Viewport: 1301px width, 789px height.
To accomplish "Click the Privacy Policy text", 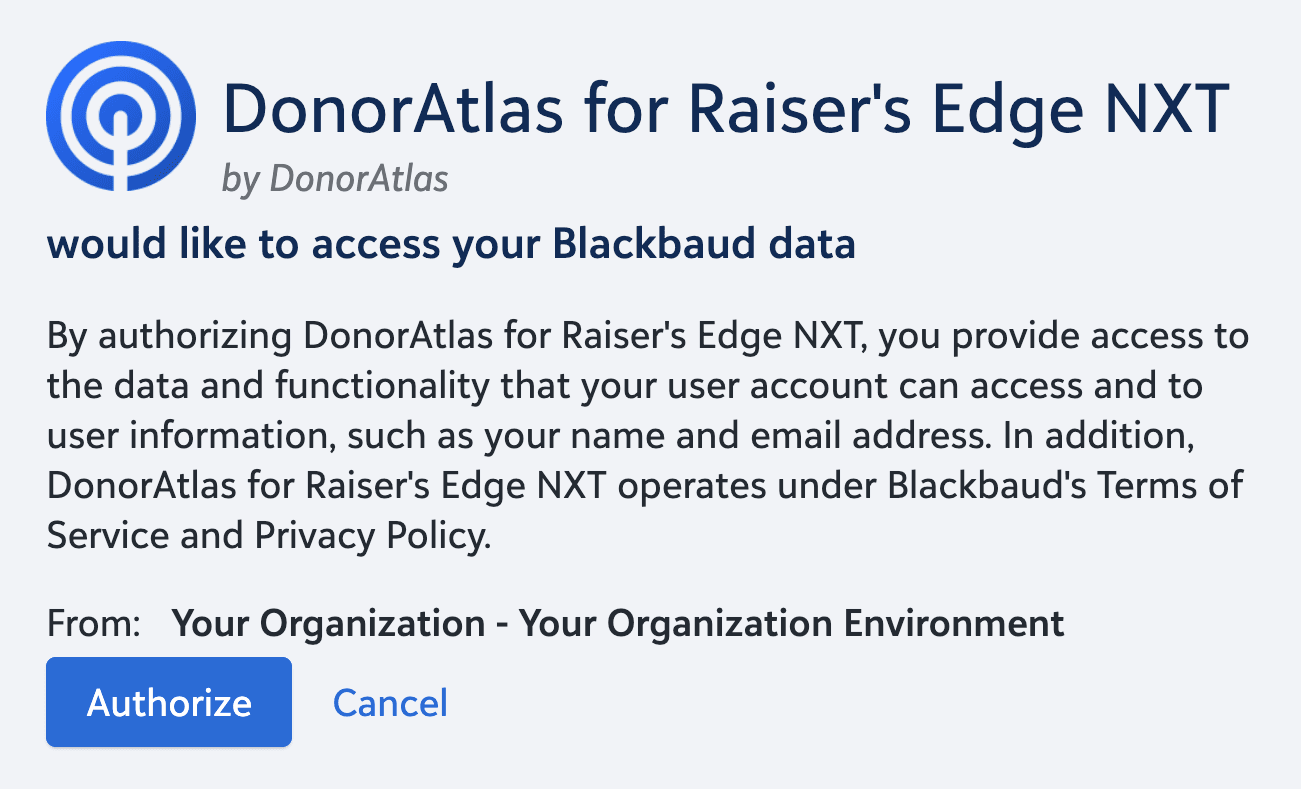I will point(370,535).
